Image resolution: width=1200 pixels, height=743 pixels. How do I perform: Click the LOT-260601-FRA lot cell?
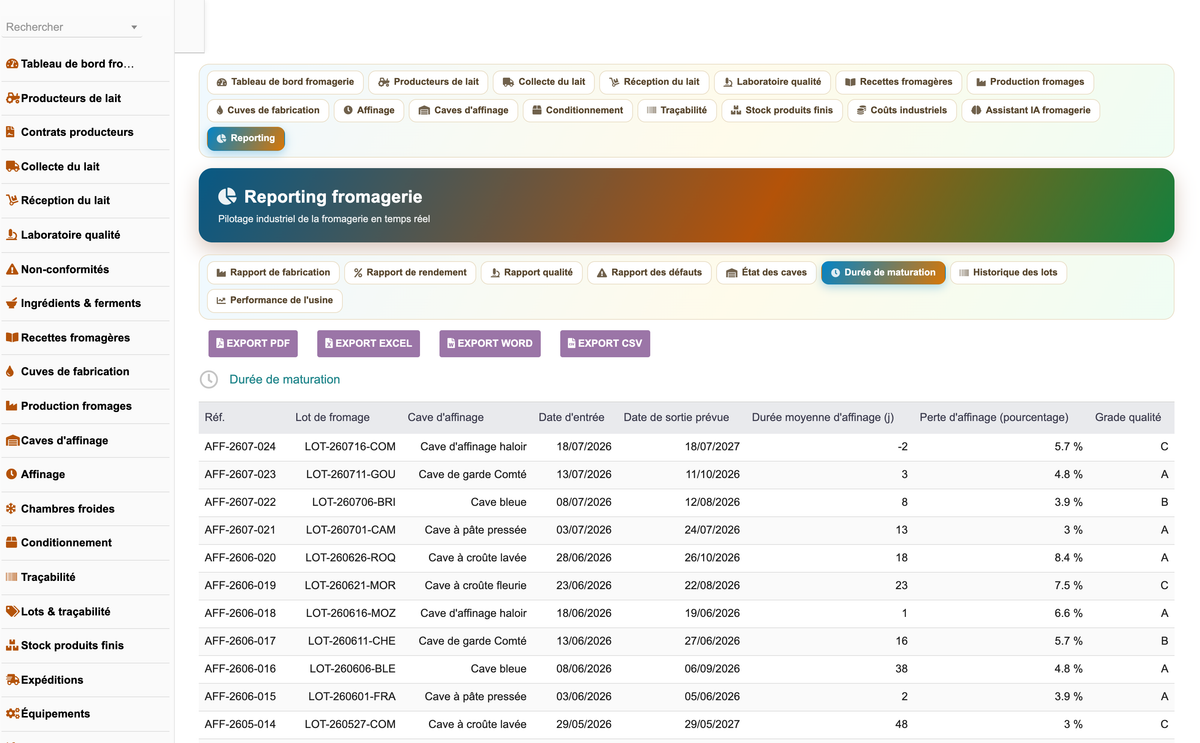[352, 697]
